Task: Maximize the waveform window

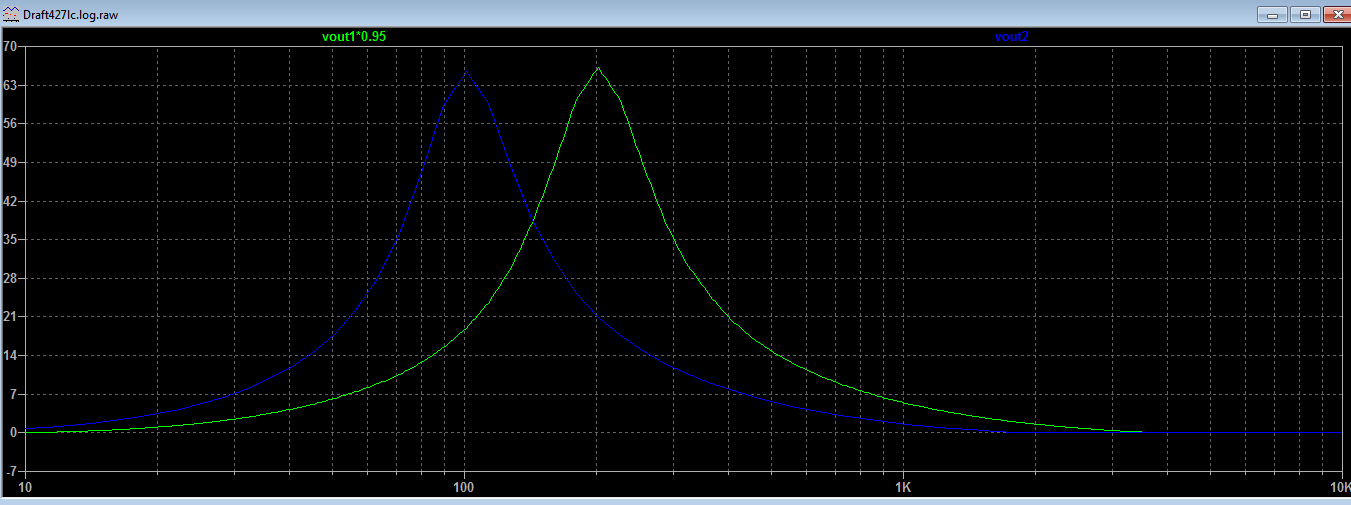Action: tap(1305, 14)
